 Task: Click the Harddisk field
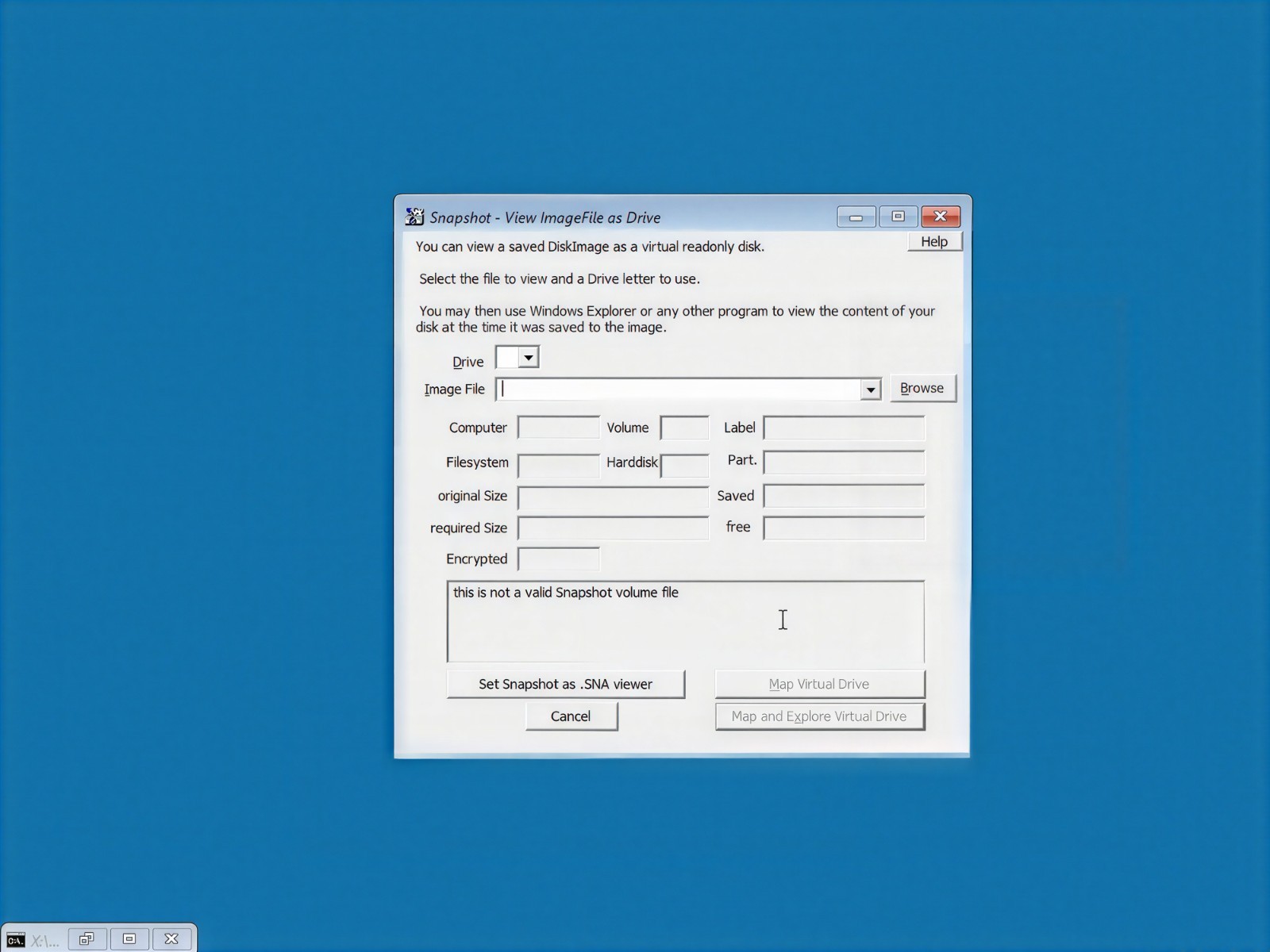[x=684, y=465]
